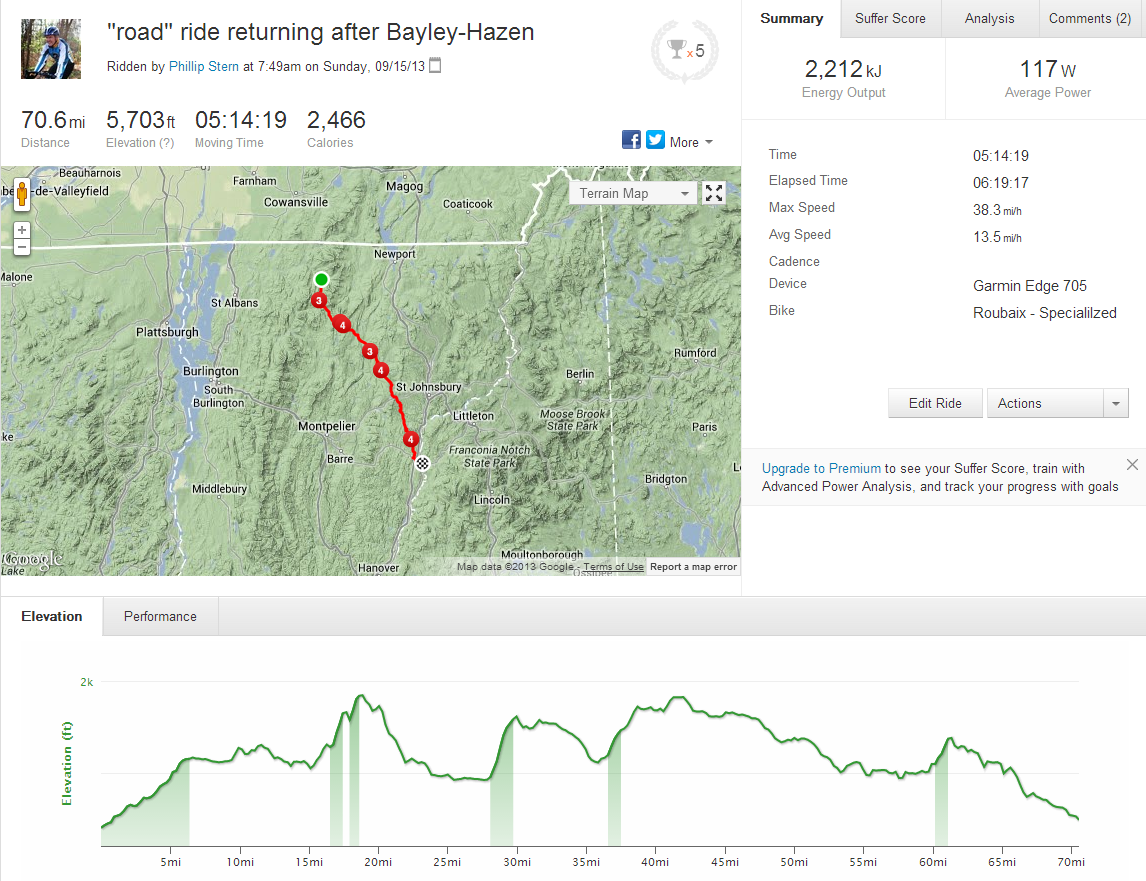Click the checkered finish flag on the map
Image resolution: width=1146 pixels, height=881 pixels.
point(422,463)
